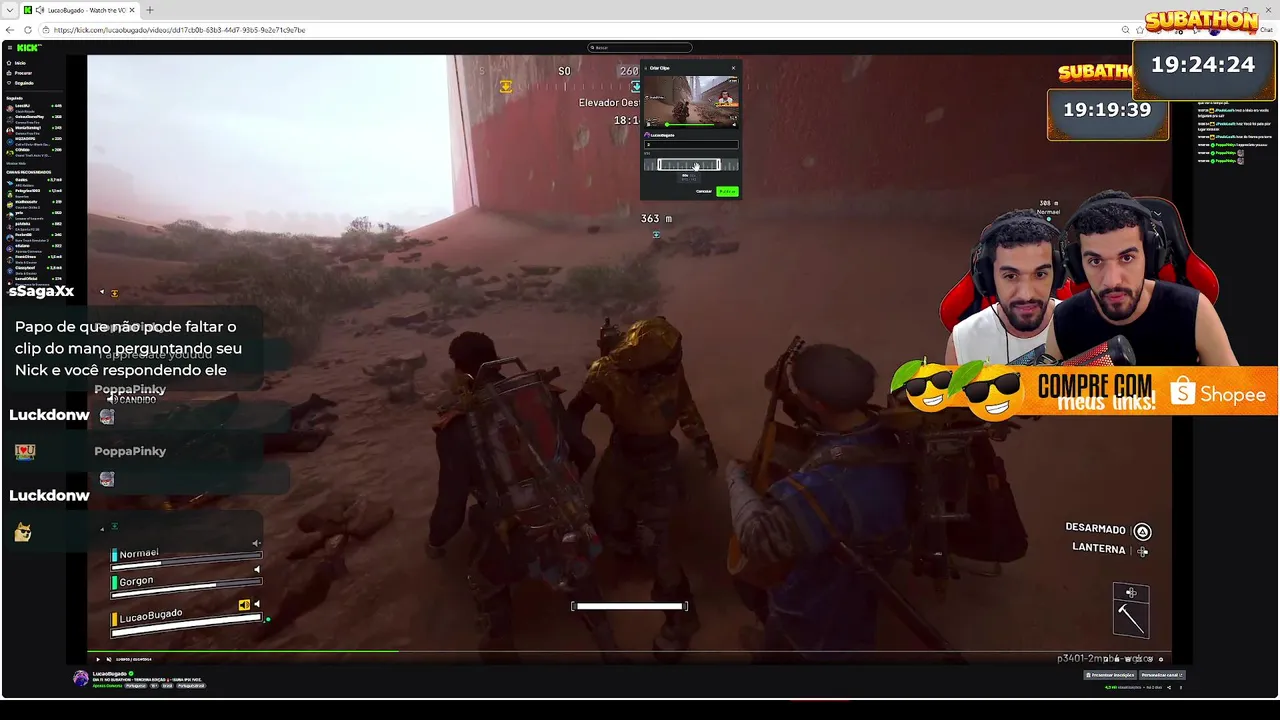Click the Kick search field
The height and width of the screenshot is (720, 1280).
click(640, 47)
